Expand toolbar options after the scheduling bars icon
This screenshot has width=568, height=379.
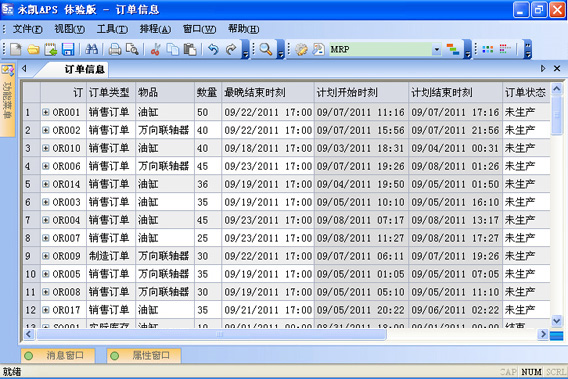tap(468, 49)
